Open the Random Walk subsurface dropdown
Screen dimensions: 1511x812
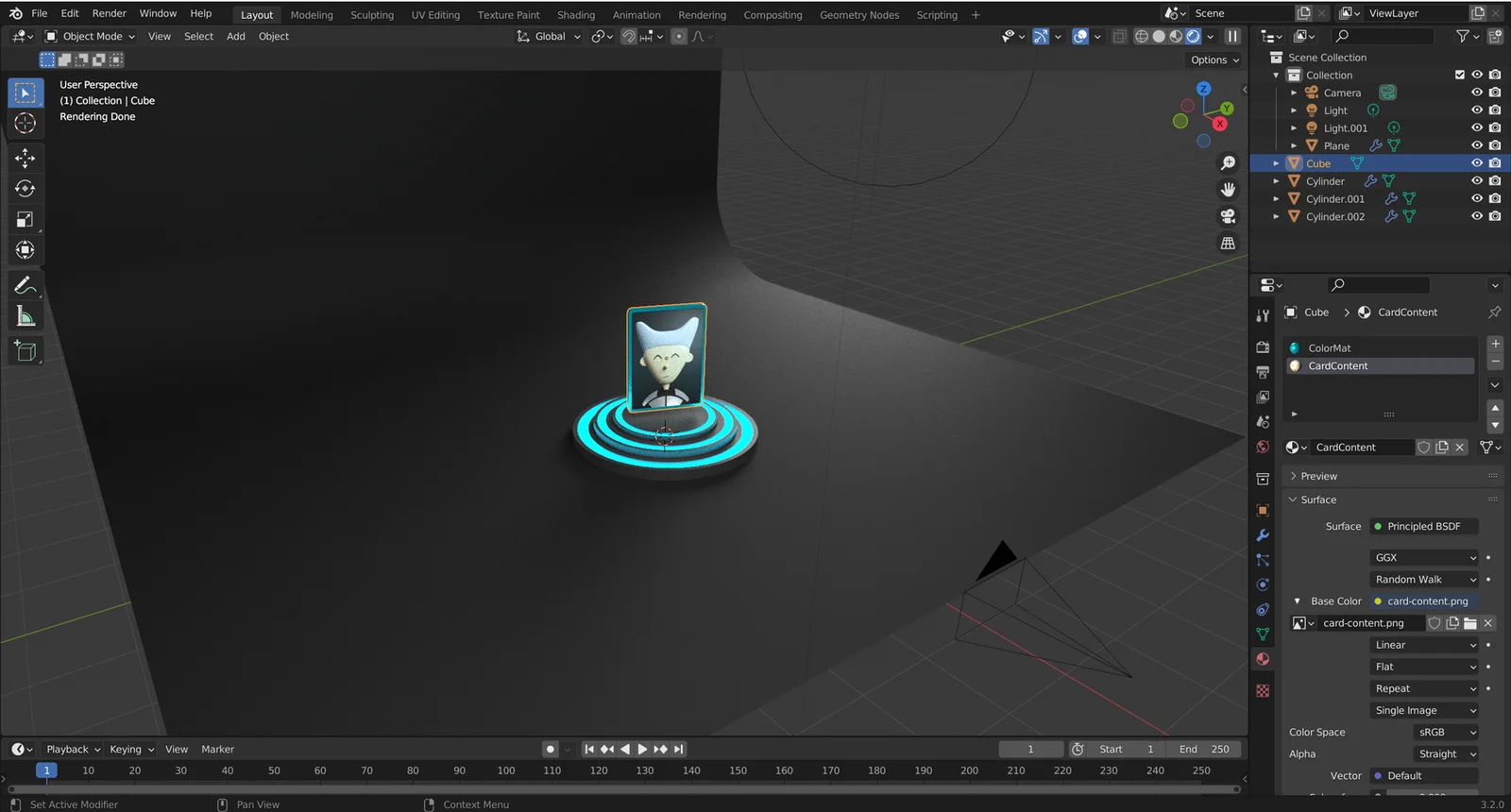pyautogui.click(x=1424, y=580)
